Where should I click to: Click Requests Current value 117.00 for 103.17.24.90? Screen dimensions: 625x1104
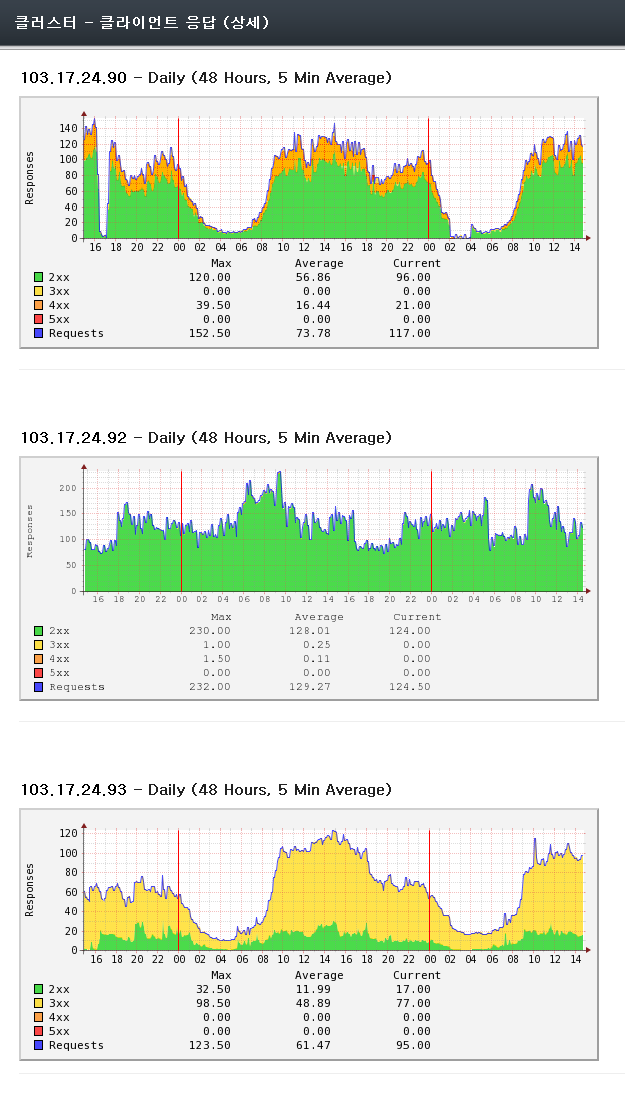tap(410, 334)
